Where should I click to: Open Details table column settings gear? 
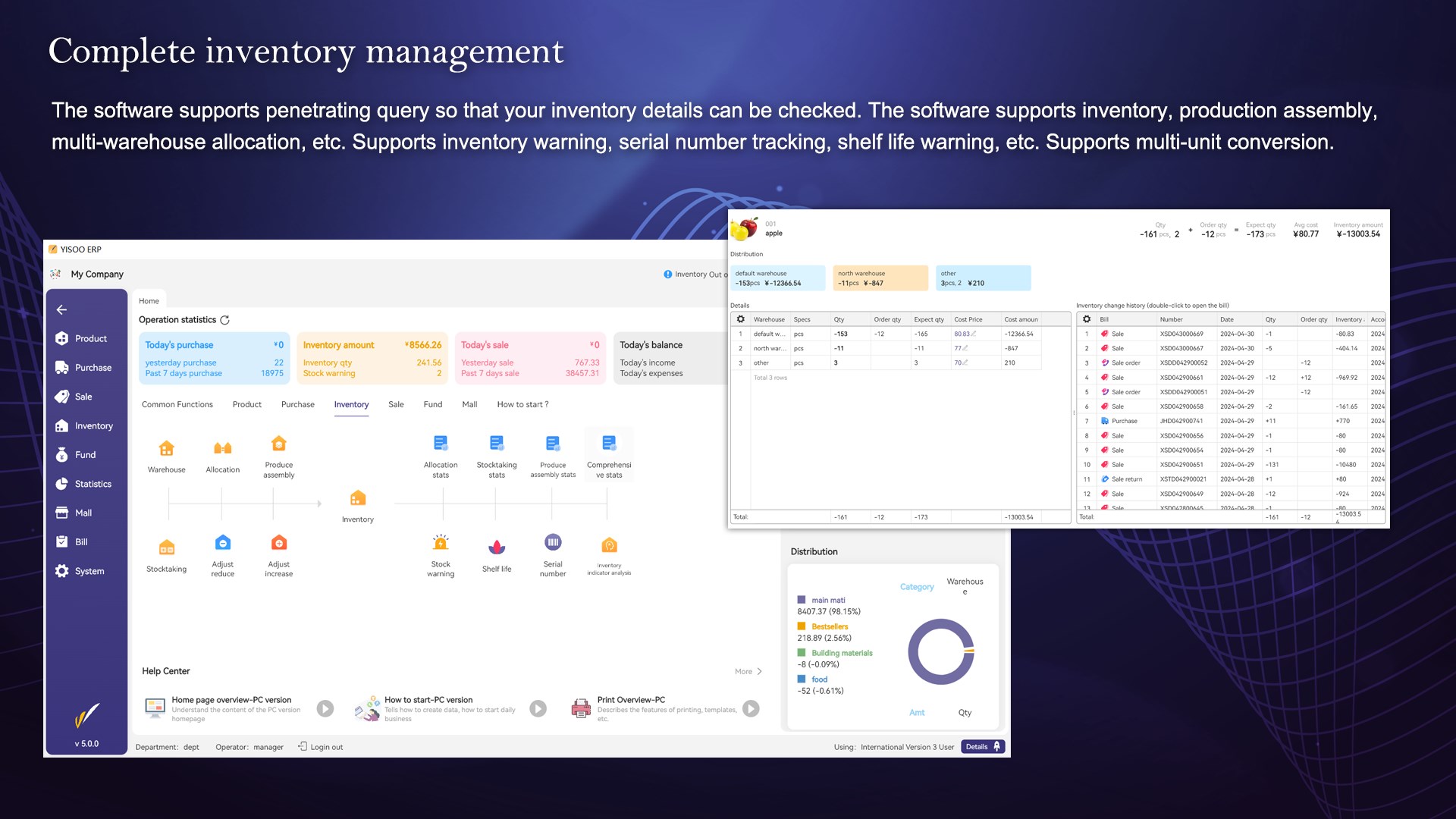(741, 319)
